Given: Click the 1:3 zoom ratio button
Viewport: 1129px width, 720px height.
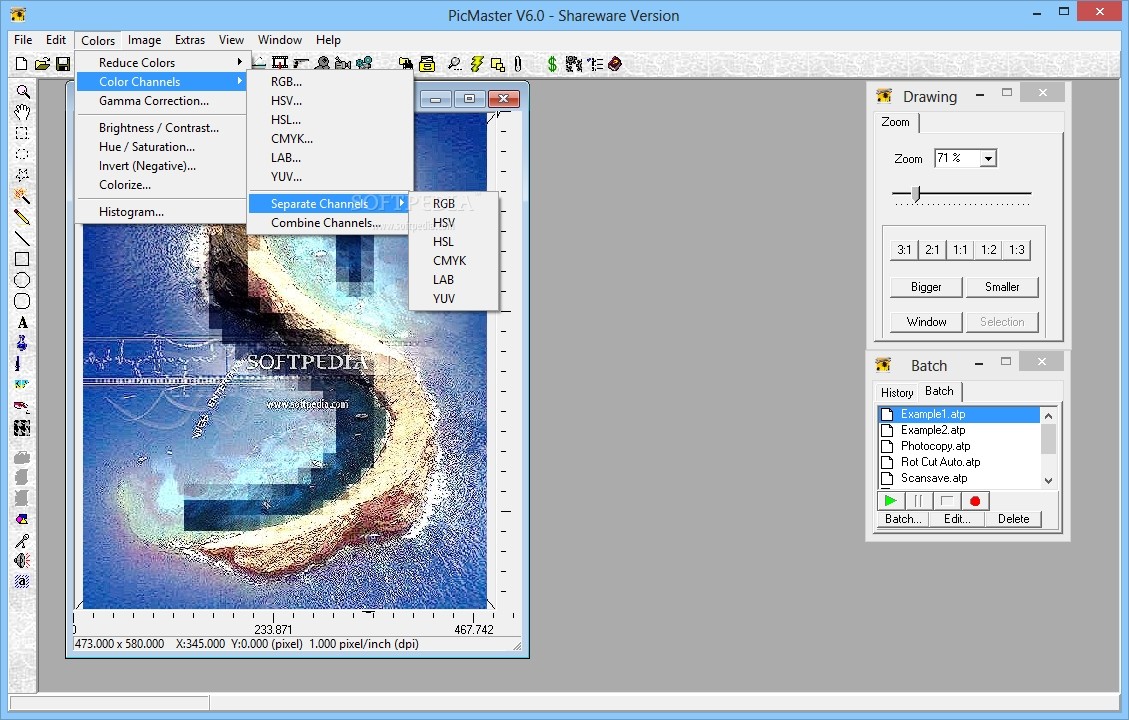Looking at the screenshot, I should coord(1017,250).
